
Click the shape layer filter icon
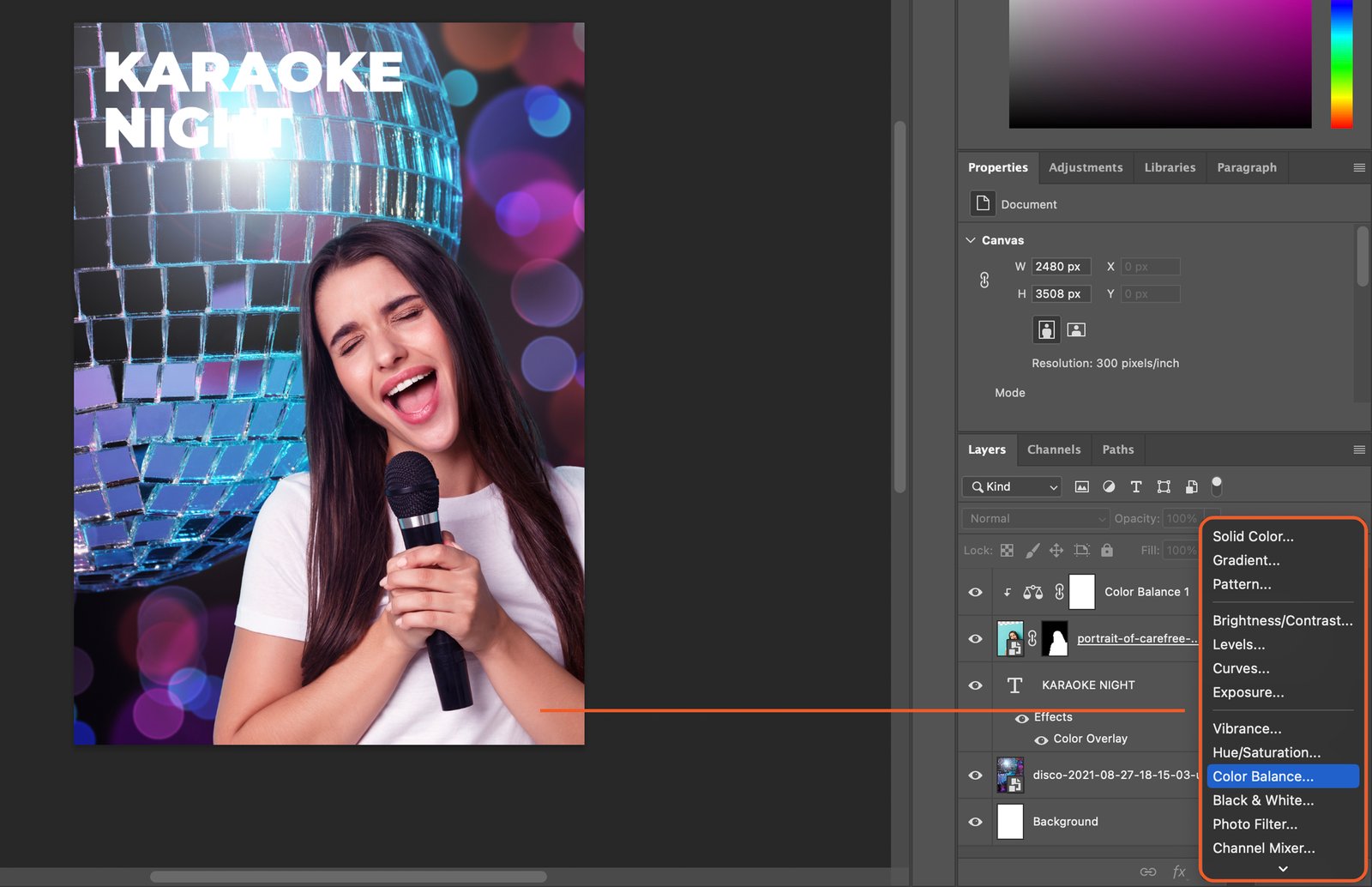coord(1164,486)
